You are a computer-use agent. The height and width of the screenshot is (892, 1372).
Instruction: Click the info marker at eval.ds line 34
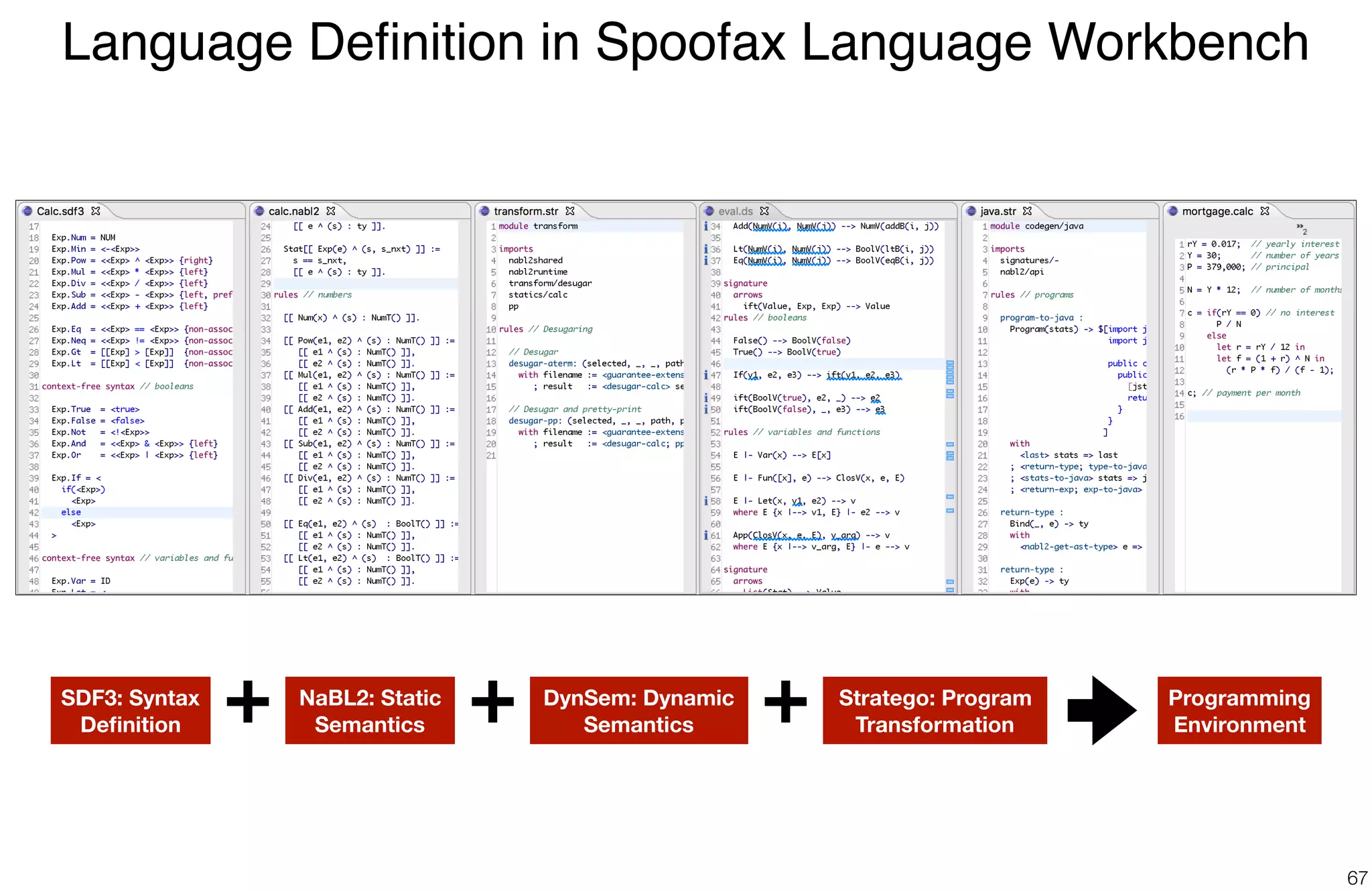pos(706,227)
